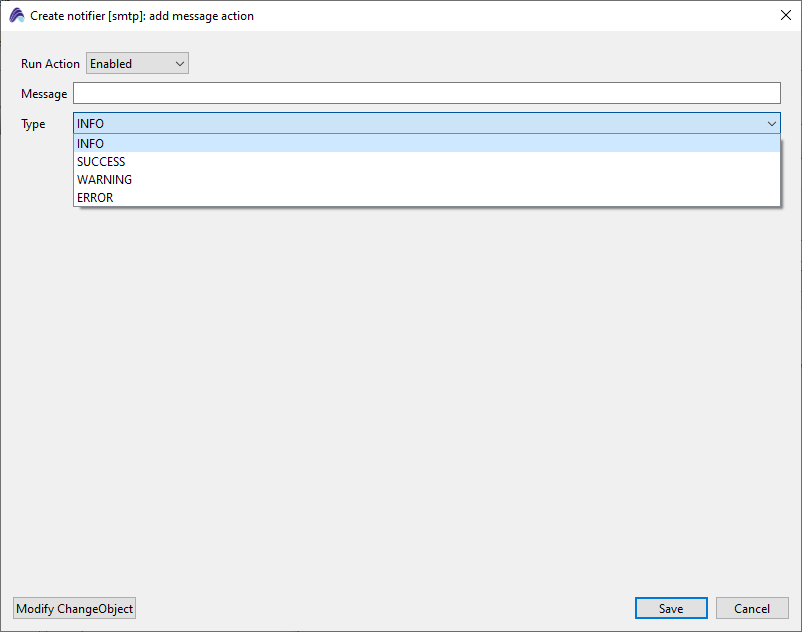Screen dimensions: 802x632
Task: Cancel adding the message action
Action: [752, 609]
